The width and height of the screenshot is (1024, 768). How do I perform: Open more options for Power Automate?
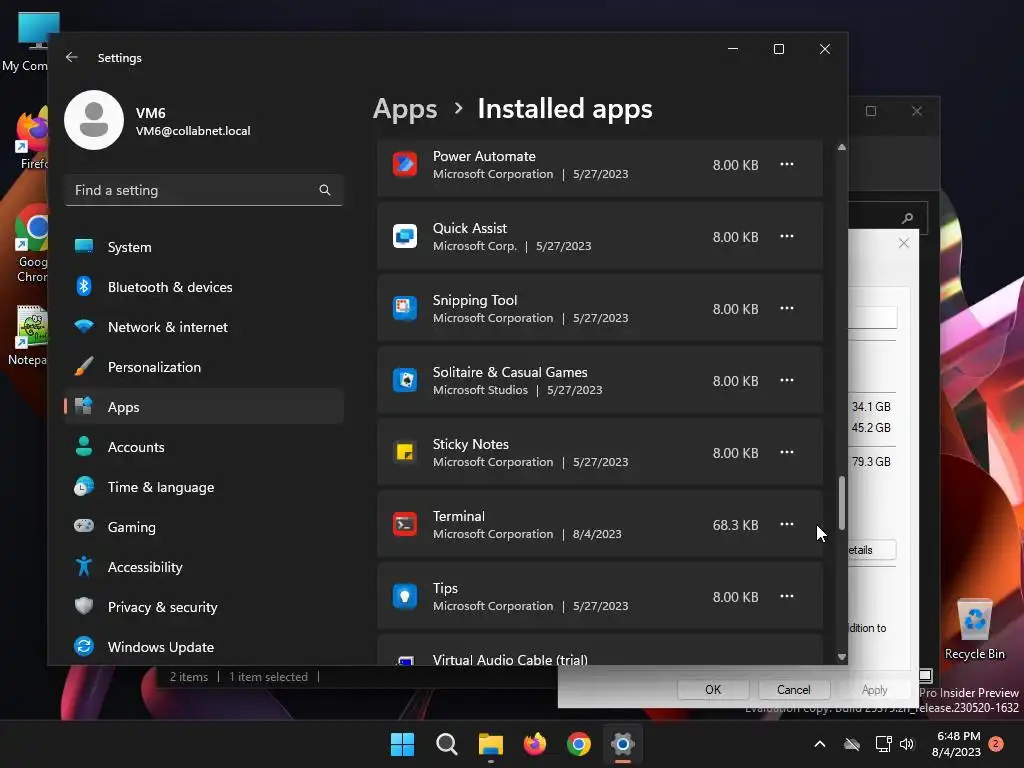[x=787, y=165]
